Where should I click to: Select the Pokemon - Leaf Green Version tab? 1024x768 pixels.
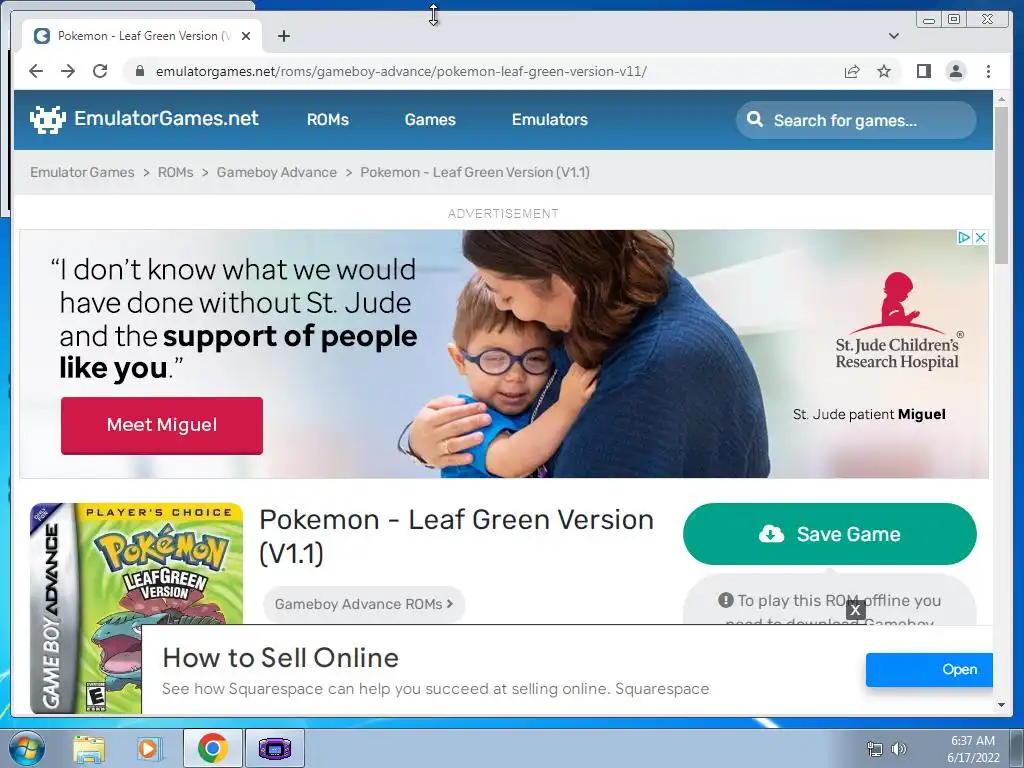point(142,36)
